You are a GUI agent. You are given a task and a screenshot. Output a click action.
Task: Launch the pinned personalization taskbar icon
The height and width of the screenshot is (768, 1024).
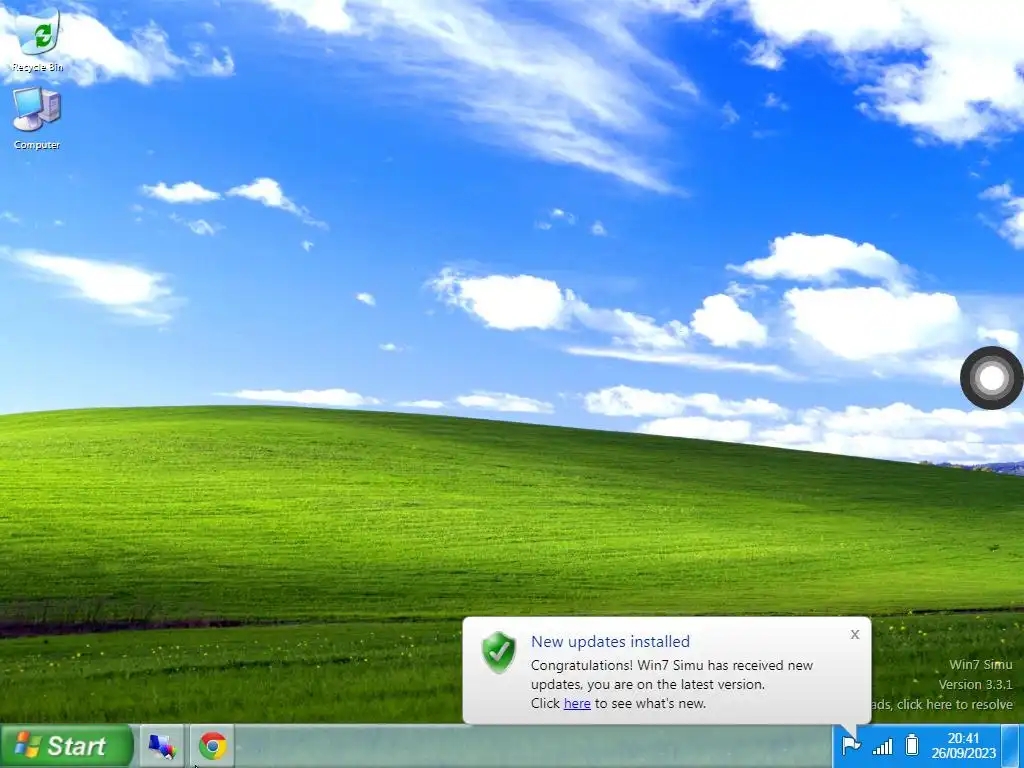coord(162,746)
